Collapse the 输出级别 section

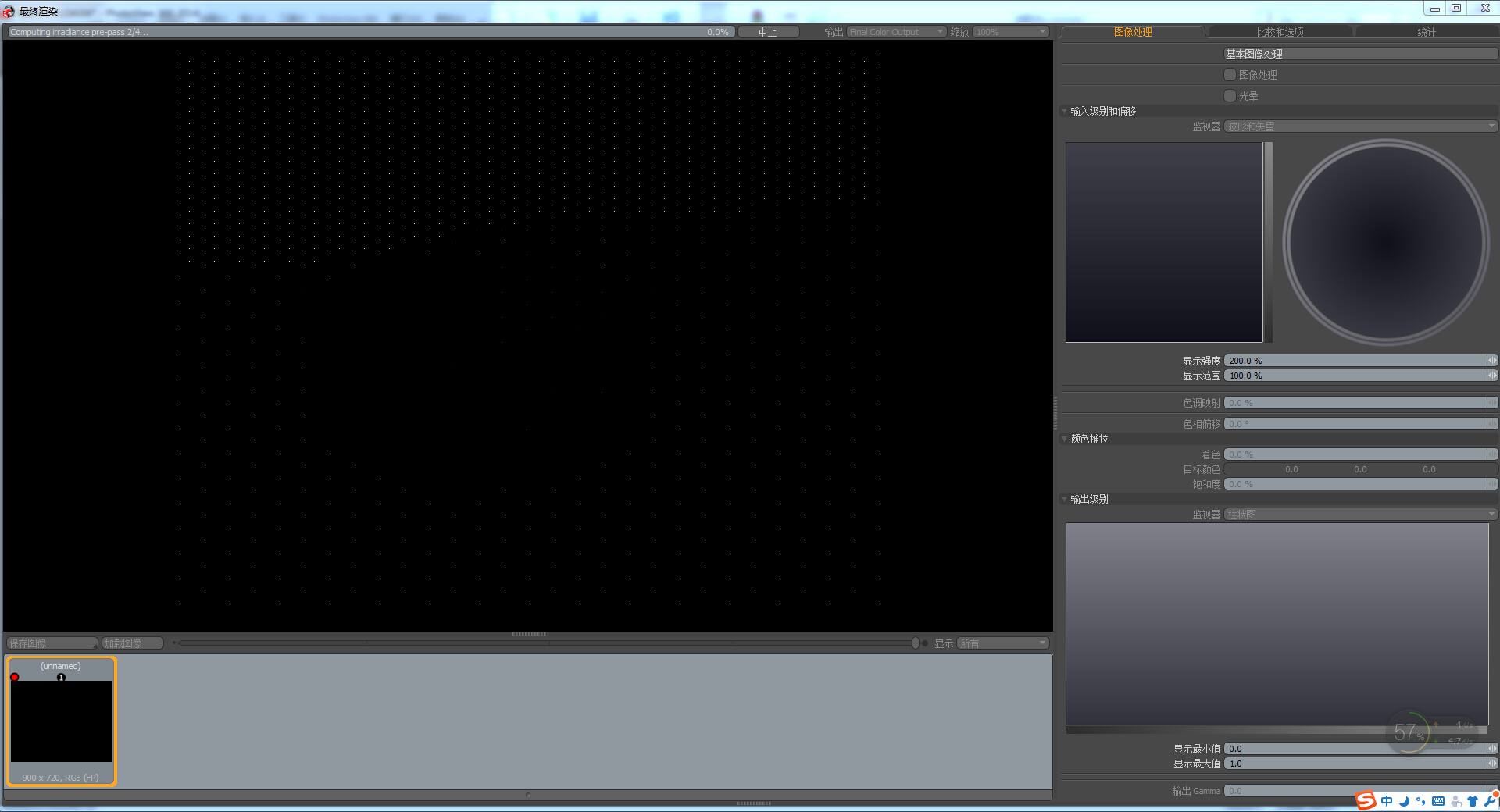click(x=1064, y=499)
